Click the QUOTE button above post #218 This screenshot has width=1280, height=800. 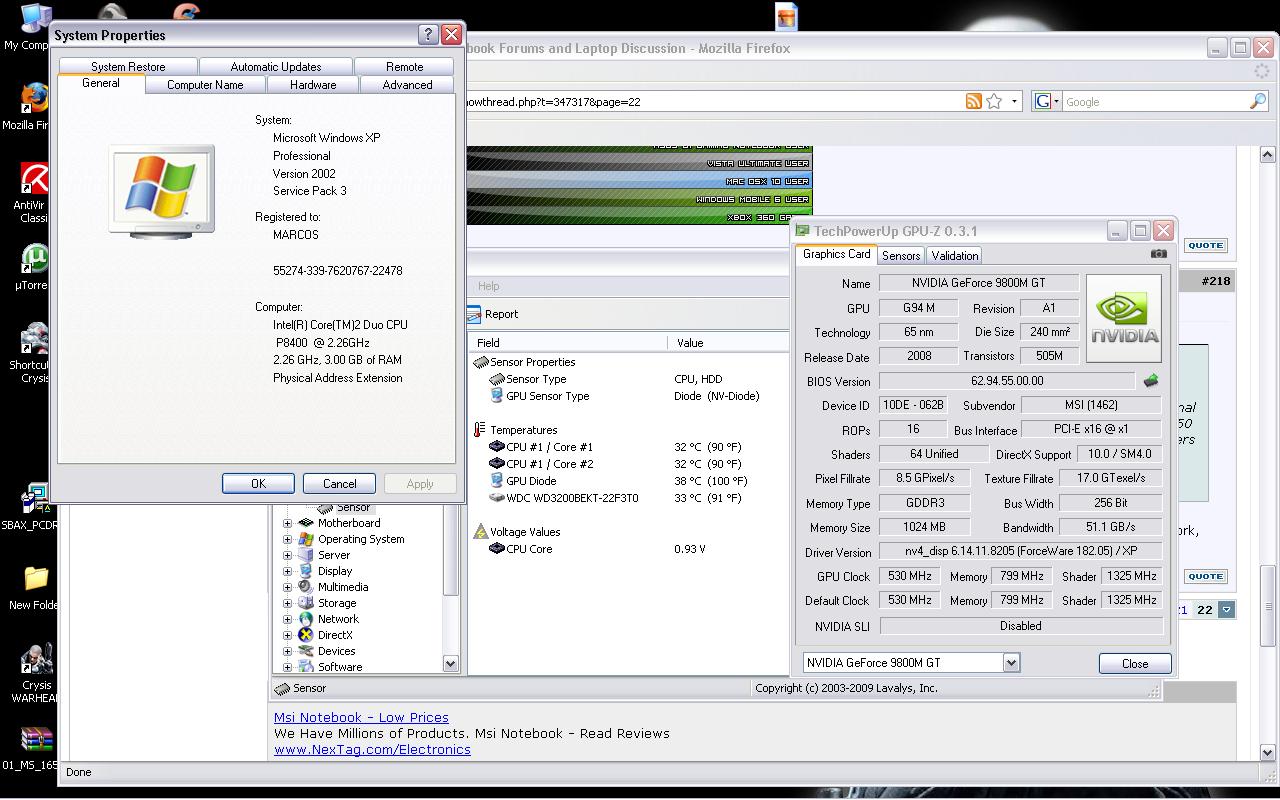[1205, 245]
